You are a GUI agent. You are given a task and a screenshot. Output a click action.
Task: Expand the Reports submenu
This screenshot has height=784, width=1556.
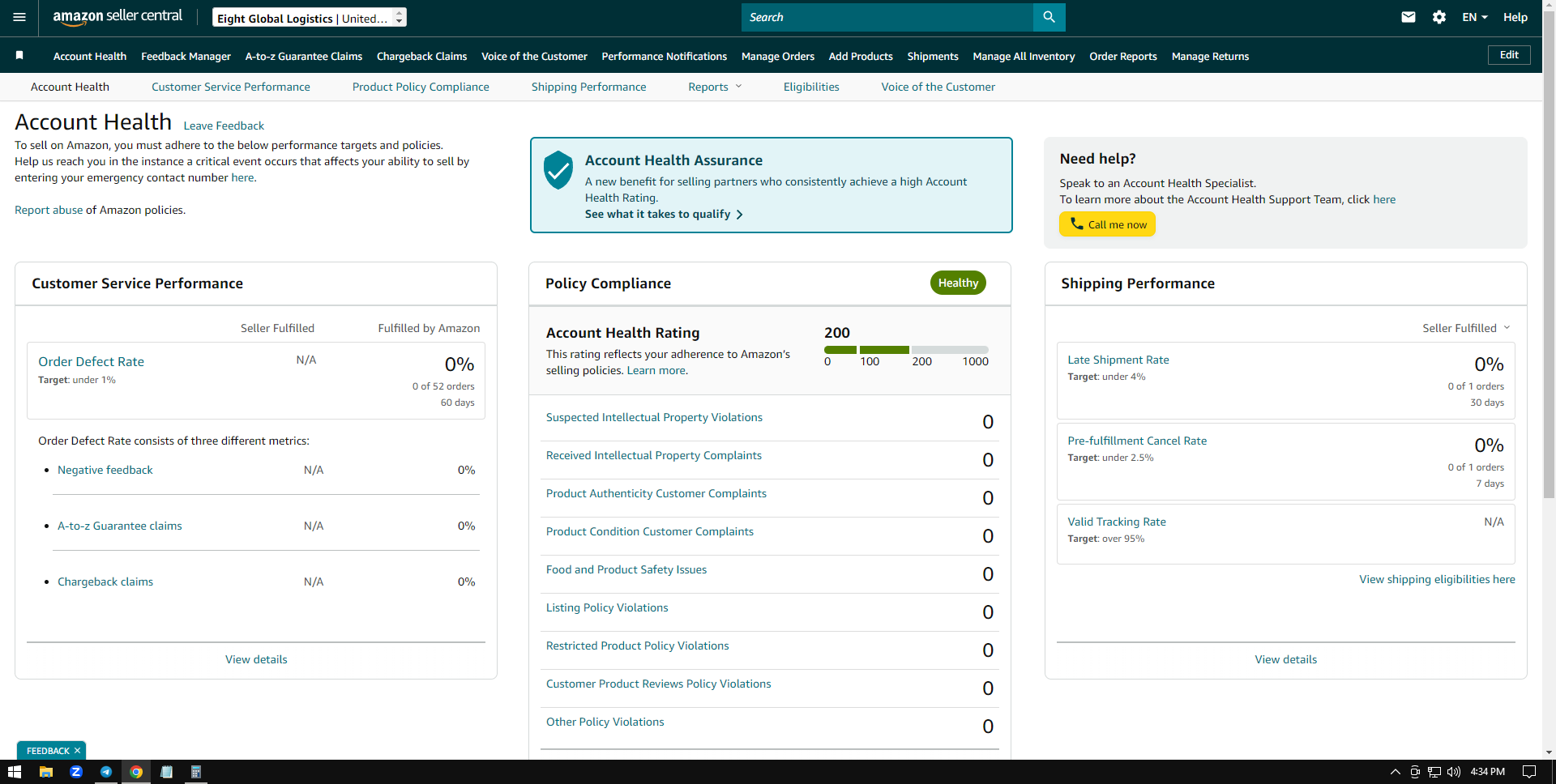[x=715, y=87]
